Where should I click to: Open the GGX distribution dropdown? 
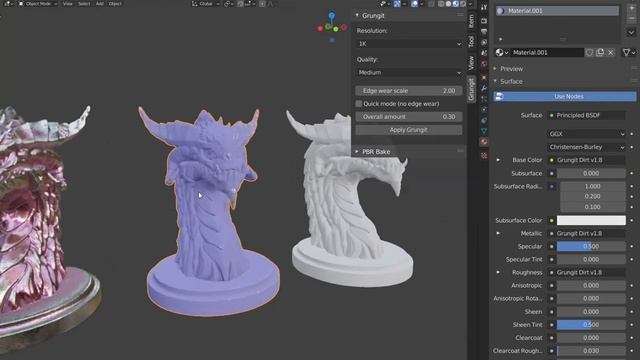[586, 134]
